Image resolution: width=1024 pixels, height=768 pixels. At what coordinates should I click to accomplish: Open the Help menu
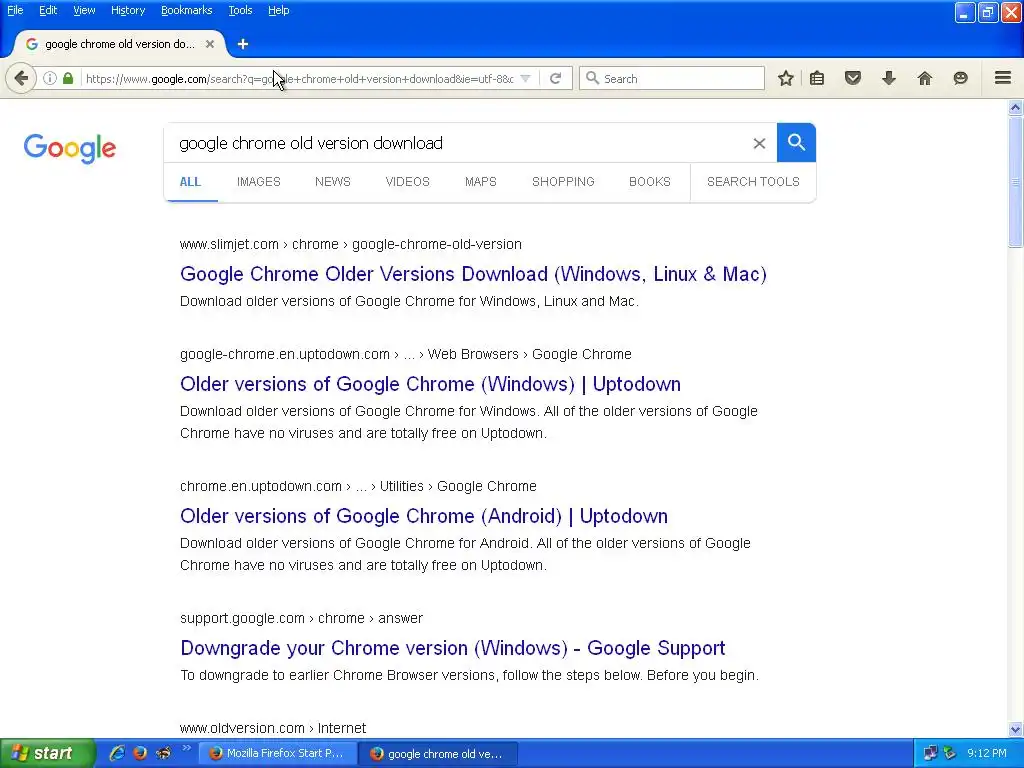[278, 10]
